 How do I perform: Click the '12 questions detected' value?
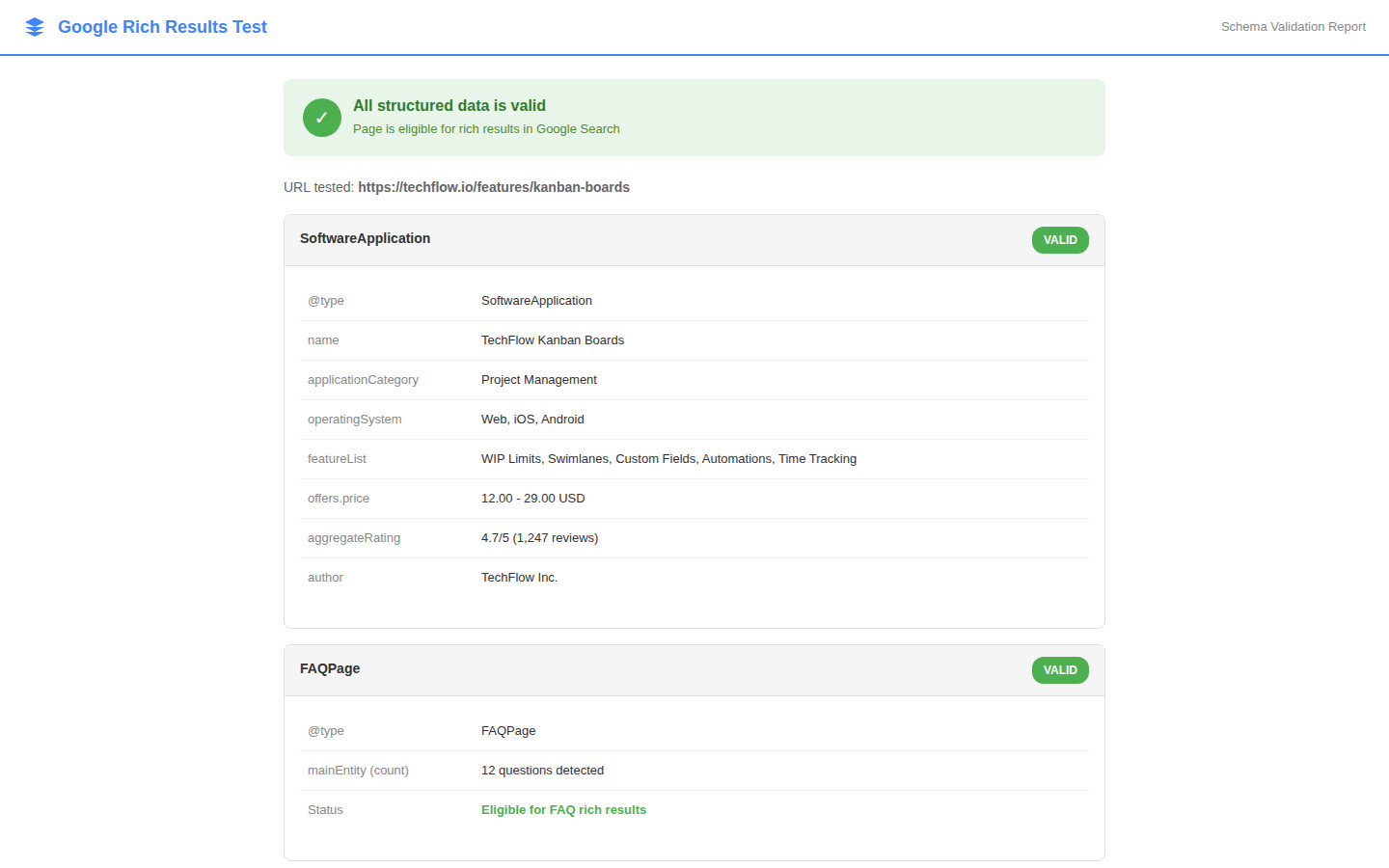pos(542,771)
